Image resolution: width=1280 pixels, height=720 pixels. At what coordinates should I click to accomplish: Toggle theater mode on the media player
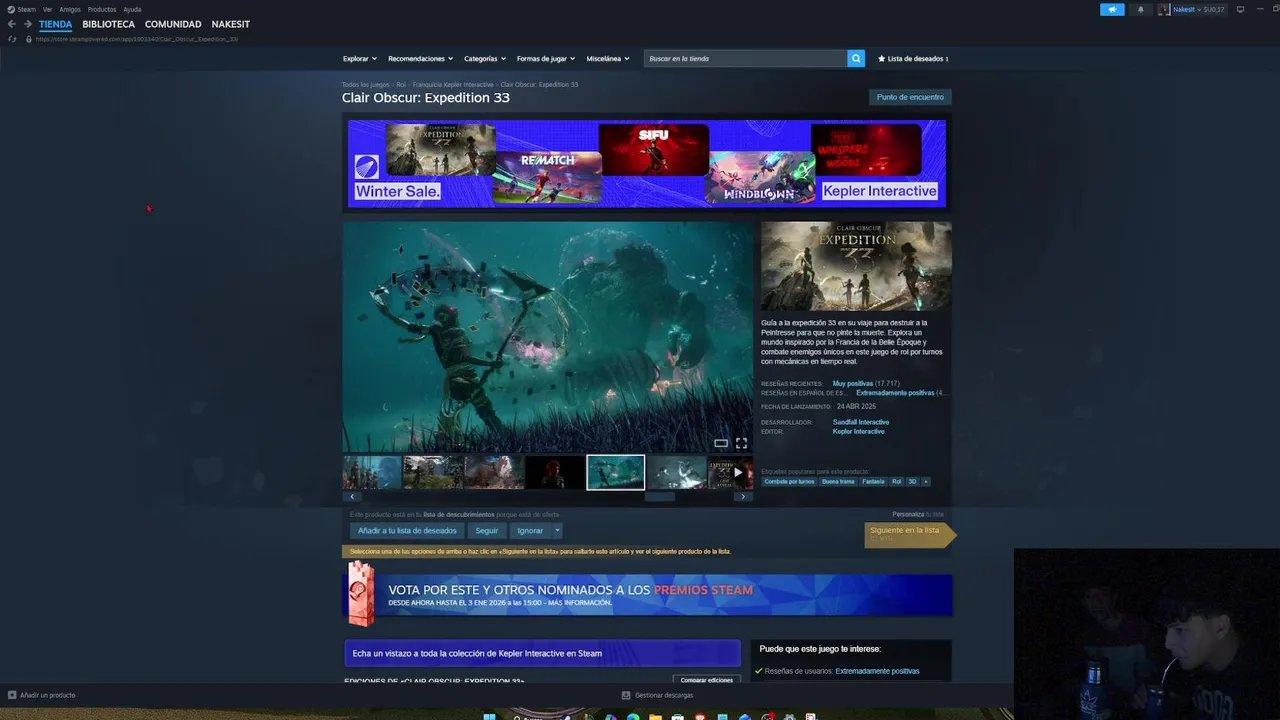(721, 443)
